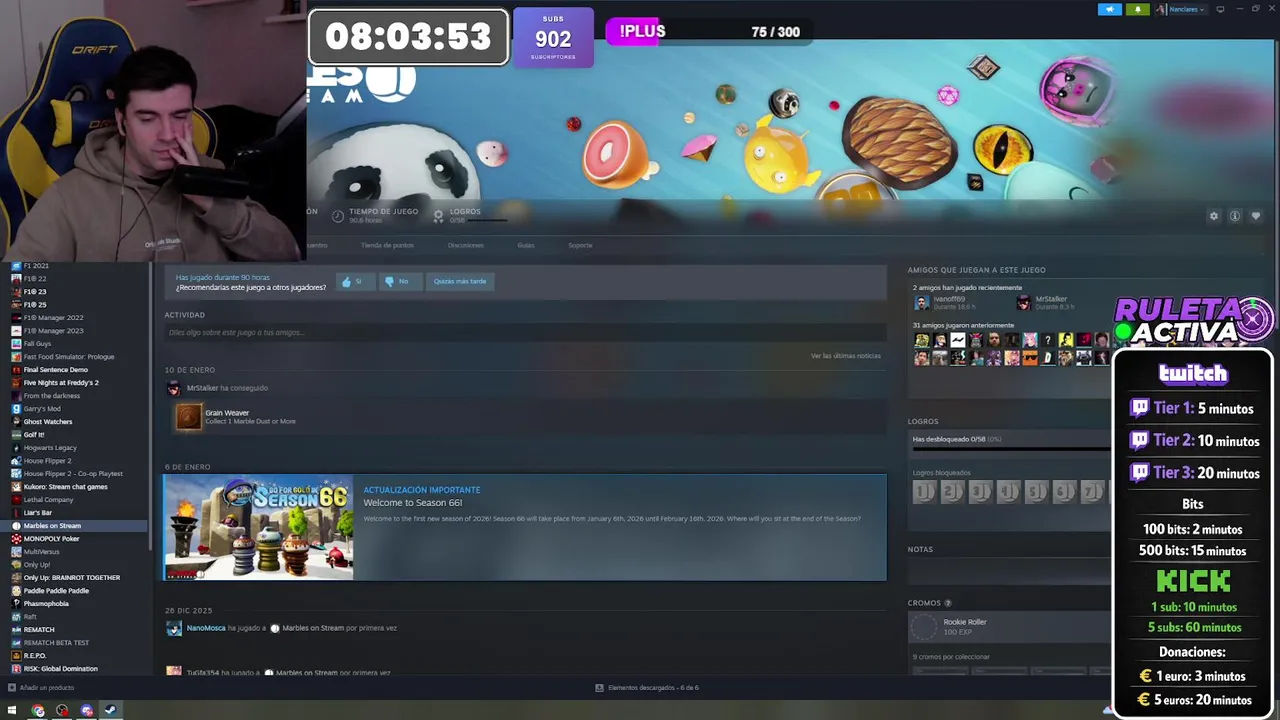This screenshot has height=720, width=1280.
Task: Select Hogwarts Legacy in library
Action: (50, 448)
